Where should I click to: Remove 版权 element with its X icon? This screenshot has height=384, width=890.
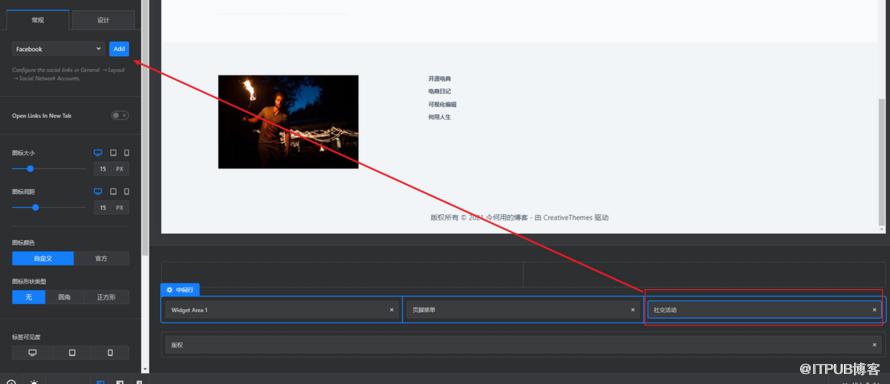(874, 345)
